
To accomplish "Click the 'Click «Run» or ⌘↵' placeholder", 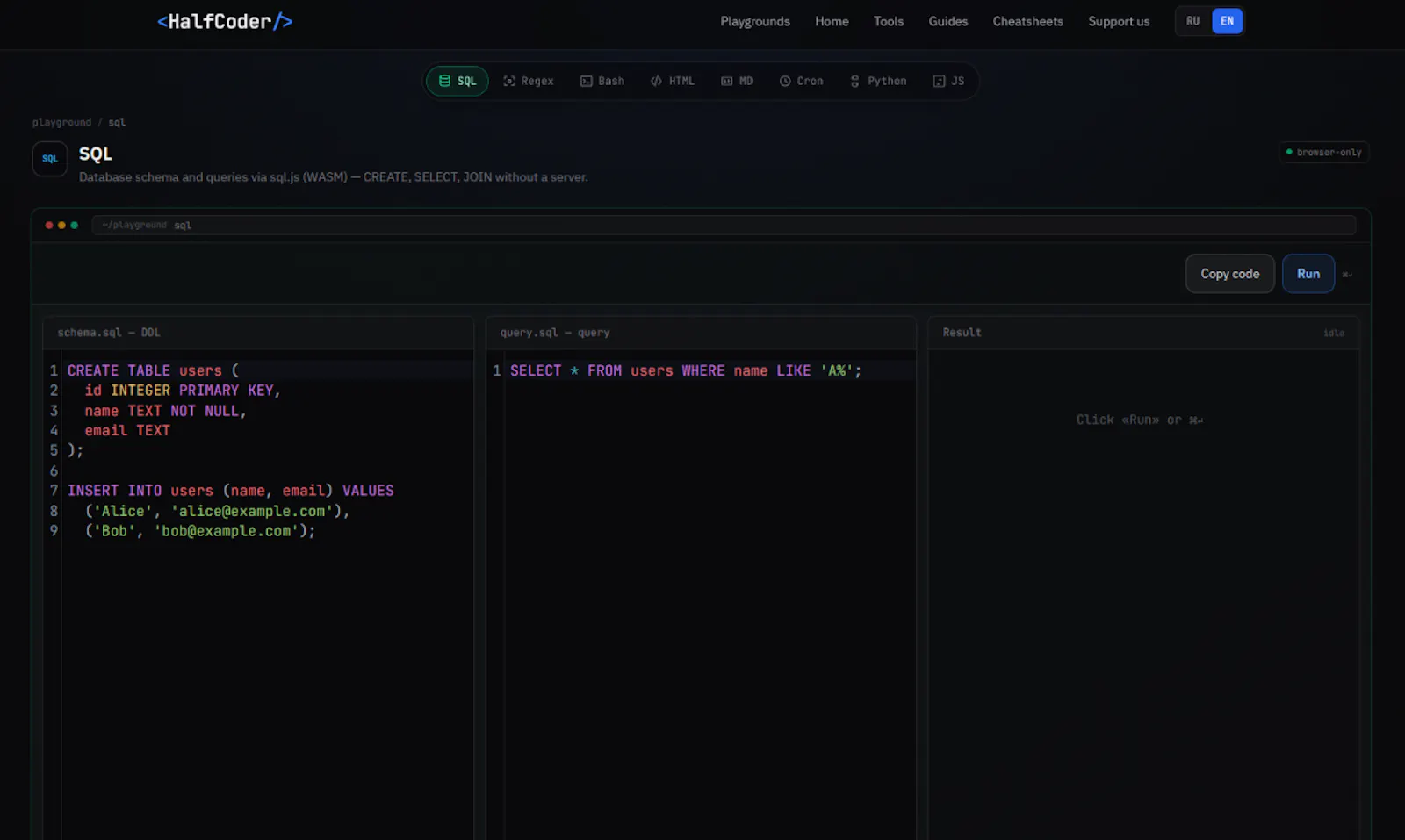I will coord(1140,420).
